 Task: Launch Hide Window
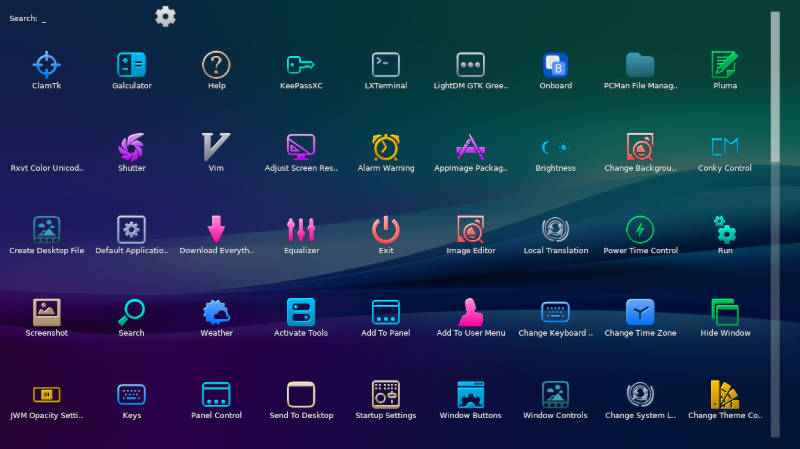point(725,312)
